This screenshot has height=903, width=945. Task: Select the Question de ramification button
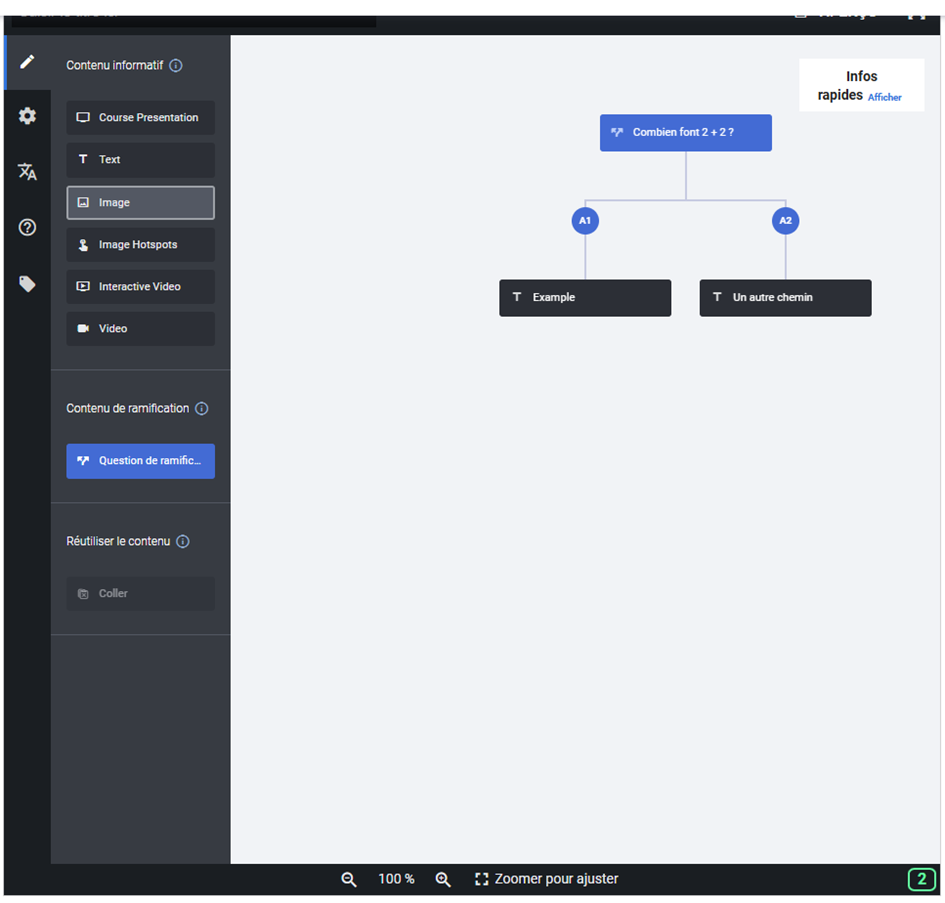point(140,461)
